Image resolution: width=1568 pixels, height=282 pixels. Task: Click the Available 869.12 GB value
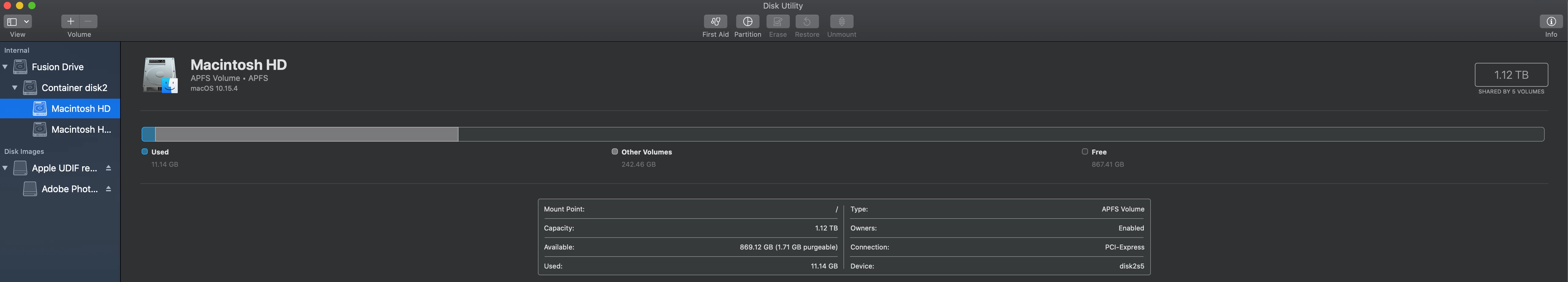click(788, 247)
